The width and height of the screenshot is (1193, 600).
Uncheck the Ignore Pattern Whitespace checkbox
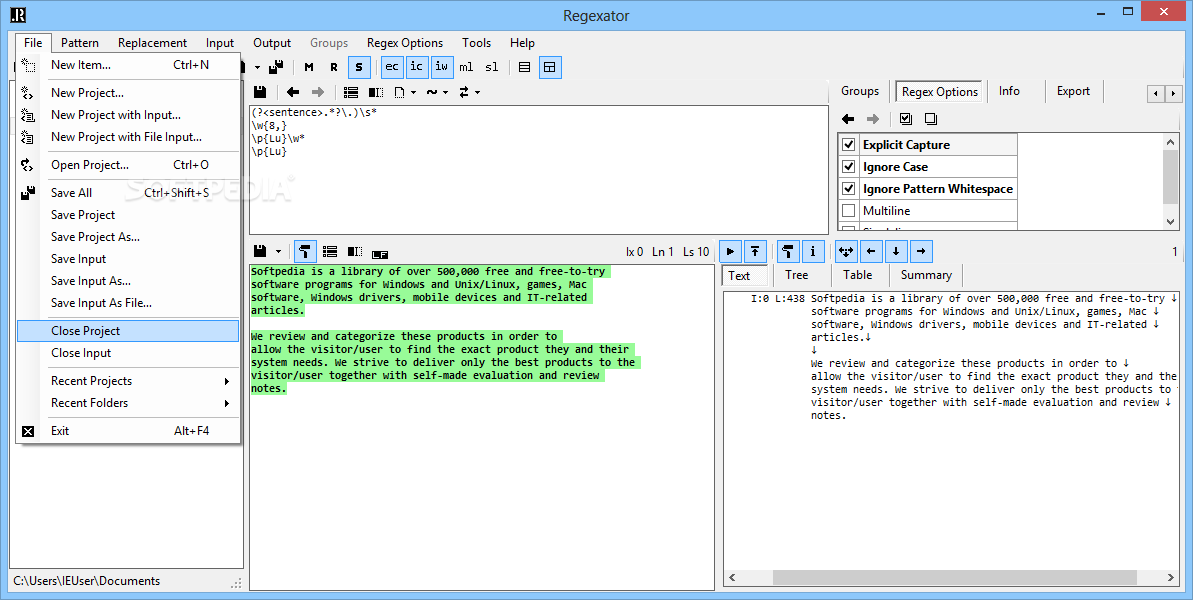tap(849, 189)
